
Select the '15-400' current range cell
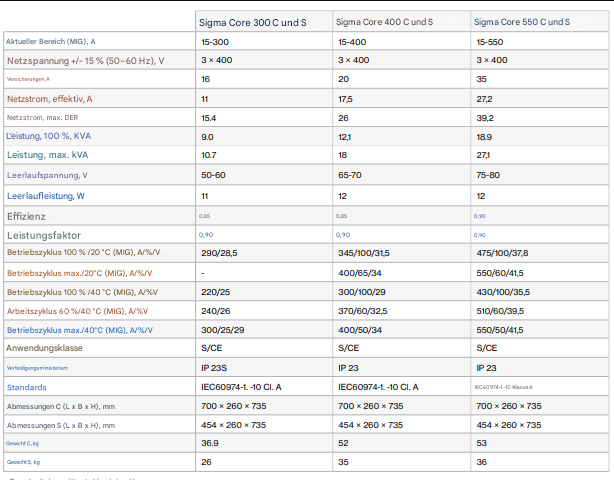(352, 42)
